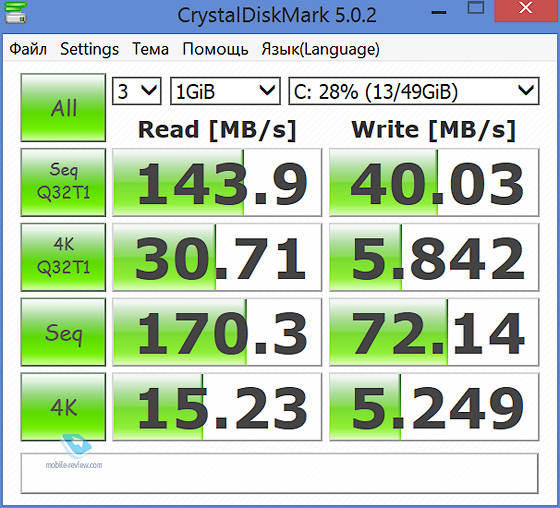Expand the test count dropdown showing 3
This screenshot has height=508, width=560.
click(137, 91)
